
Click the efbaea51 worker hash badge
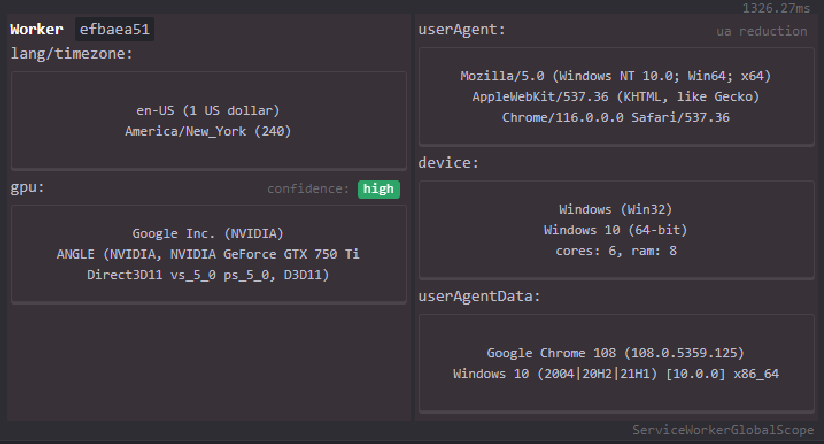(x=115, y=29)
